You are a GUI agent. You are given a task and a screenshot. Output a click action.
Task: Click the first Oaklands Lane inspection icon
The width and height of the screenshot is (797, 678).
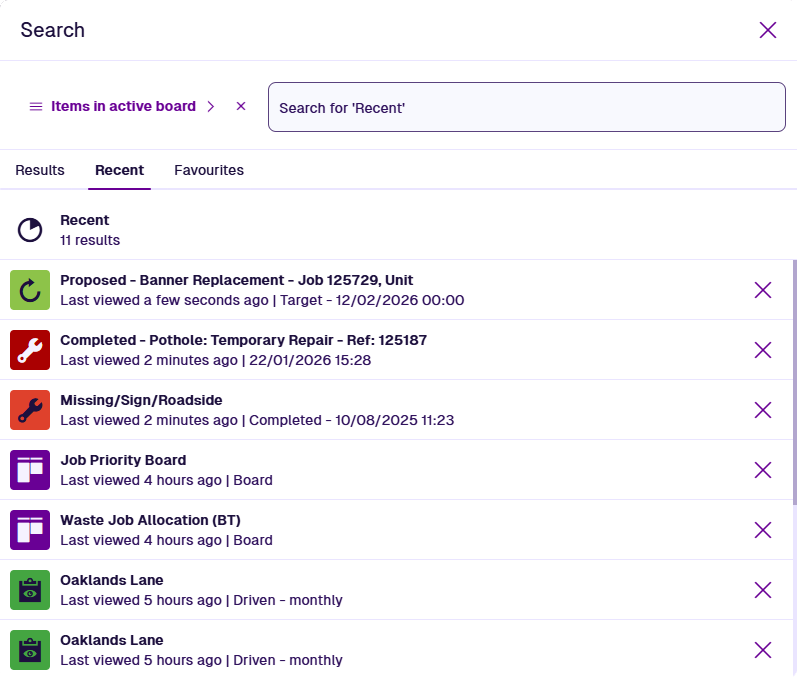[x=30, y=590]
